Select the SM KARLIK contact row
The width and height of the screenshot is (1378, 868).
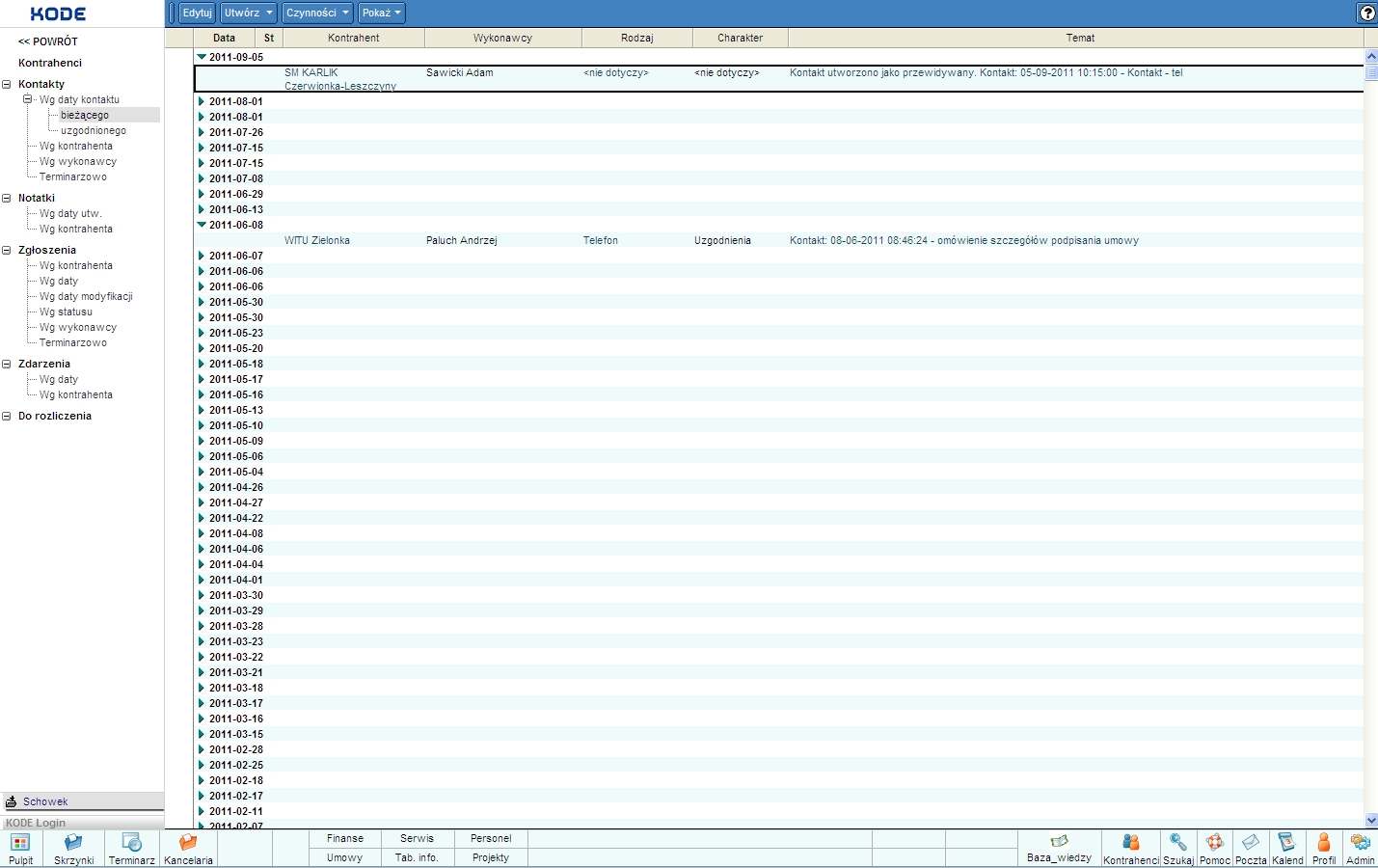click(x=779, y=79)
